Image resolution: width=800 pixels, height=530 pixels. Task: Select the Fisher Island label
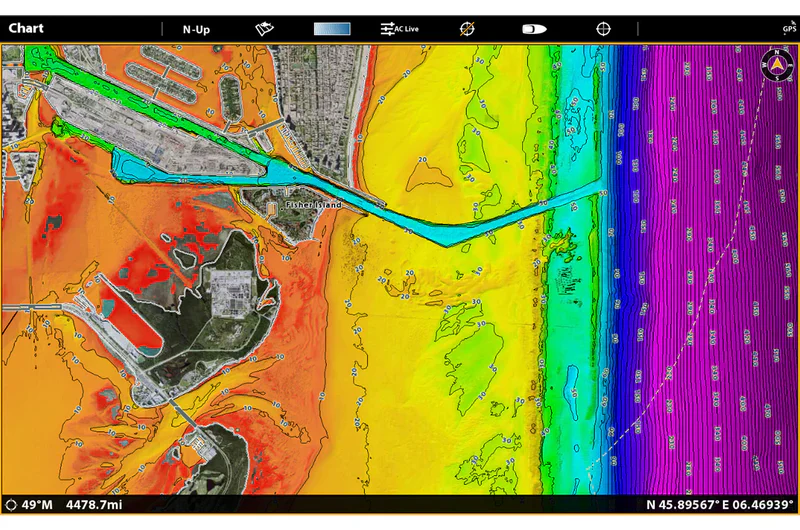click(313, 205)
